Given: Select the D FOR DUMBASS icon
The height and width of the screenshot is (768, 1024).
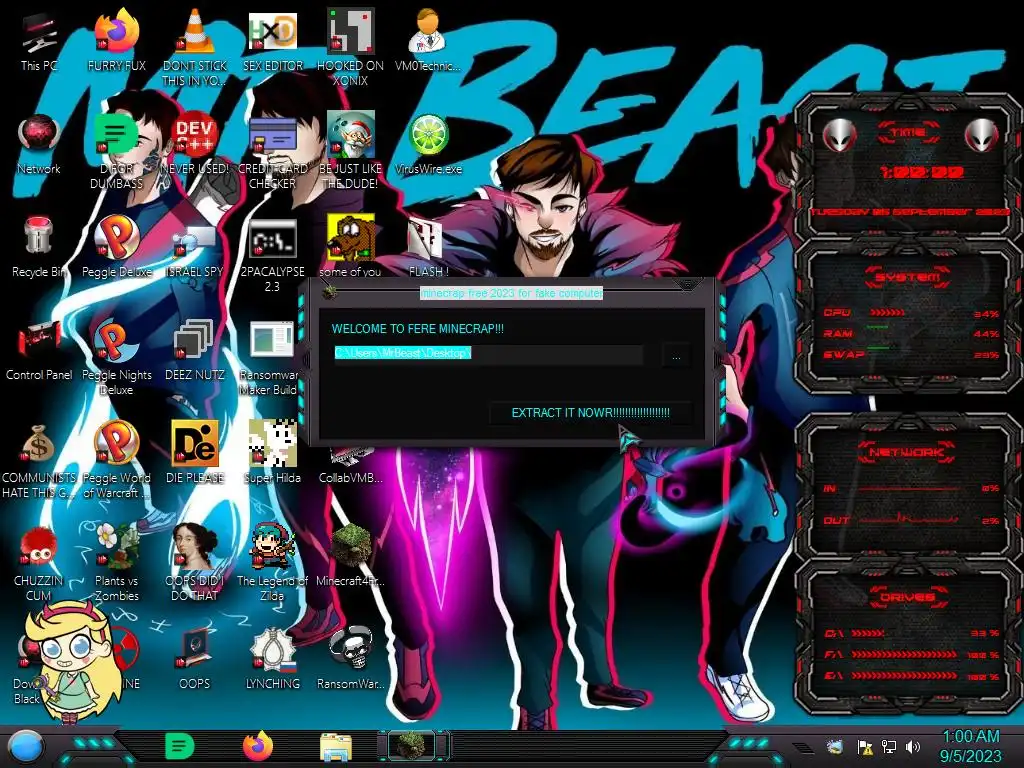Looking at the screenshot, I should tap(116, 152).
